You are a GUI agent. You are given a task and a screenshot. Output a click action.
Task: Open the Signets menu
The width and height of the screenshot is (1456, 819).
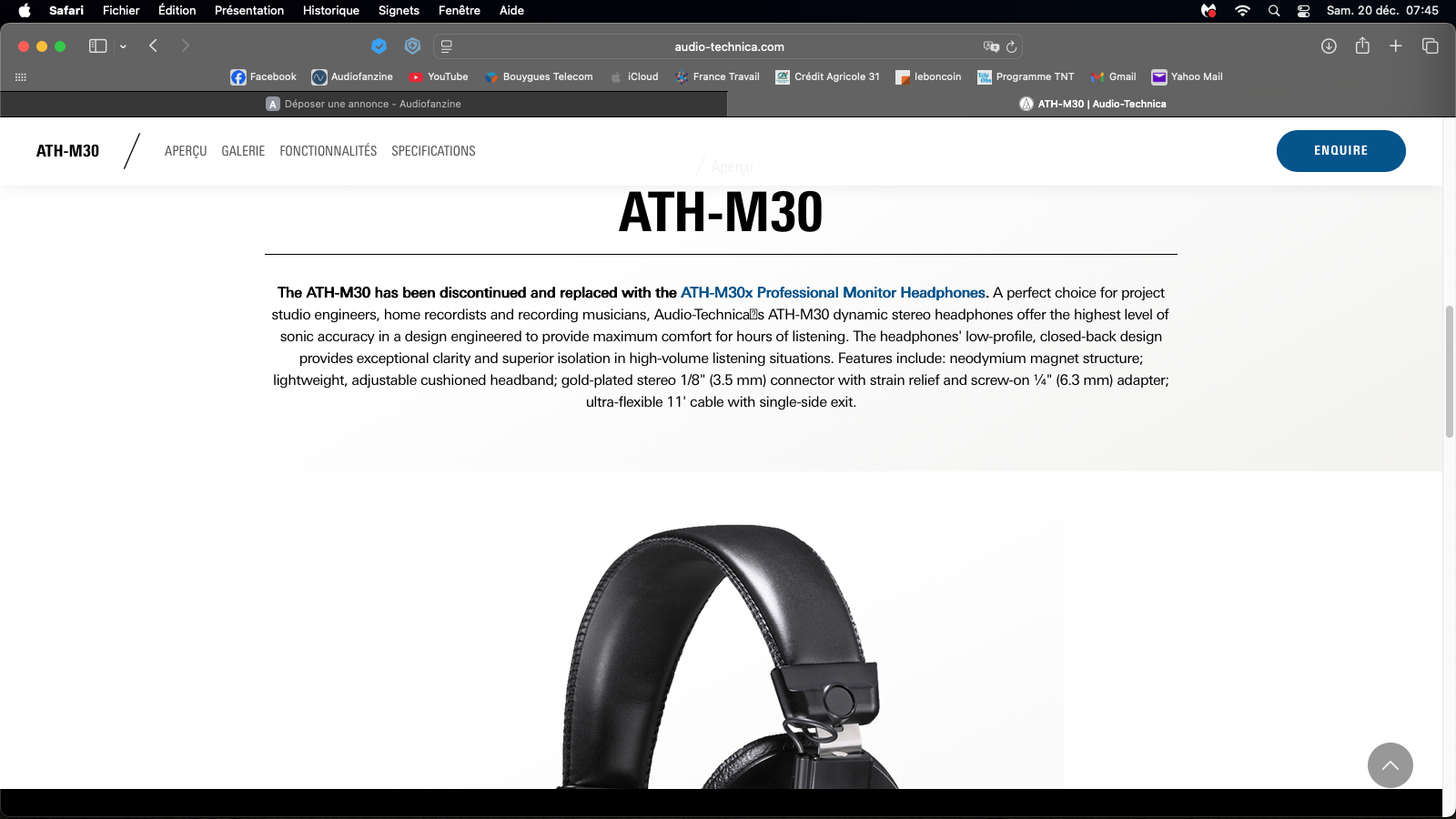click(x=399, y=10)
